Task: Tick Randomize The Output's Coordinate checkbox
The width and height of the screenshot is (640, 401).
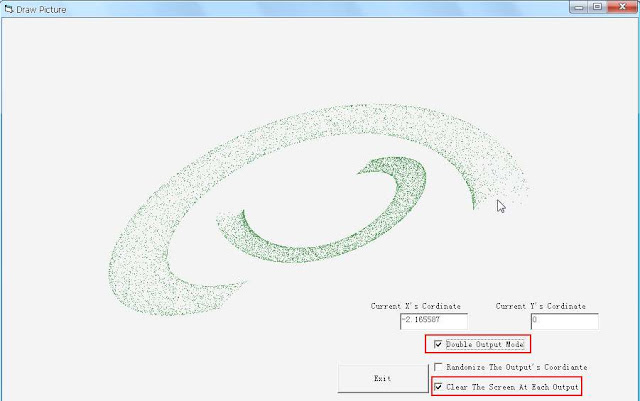Action: (438, 367)
